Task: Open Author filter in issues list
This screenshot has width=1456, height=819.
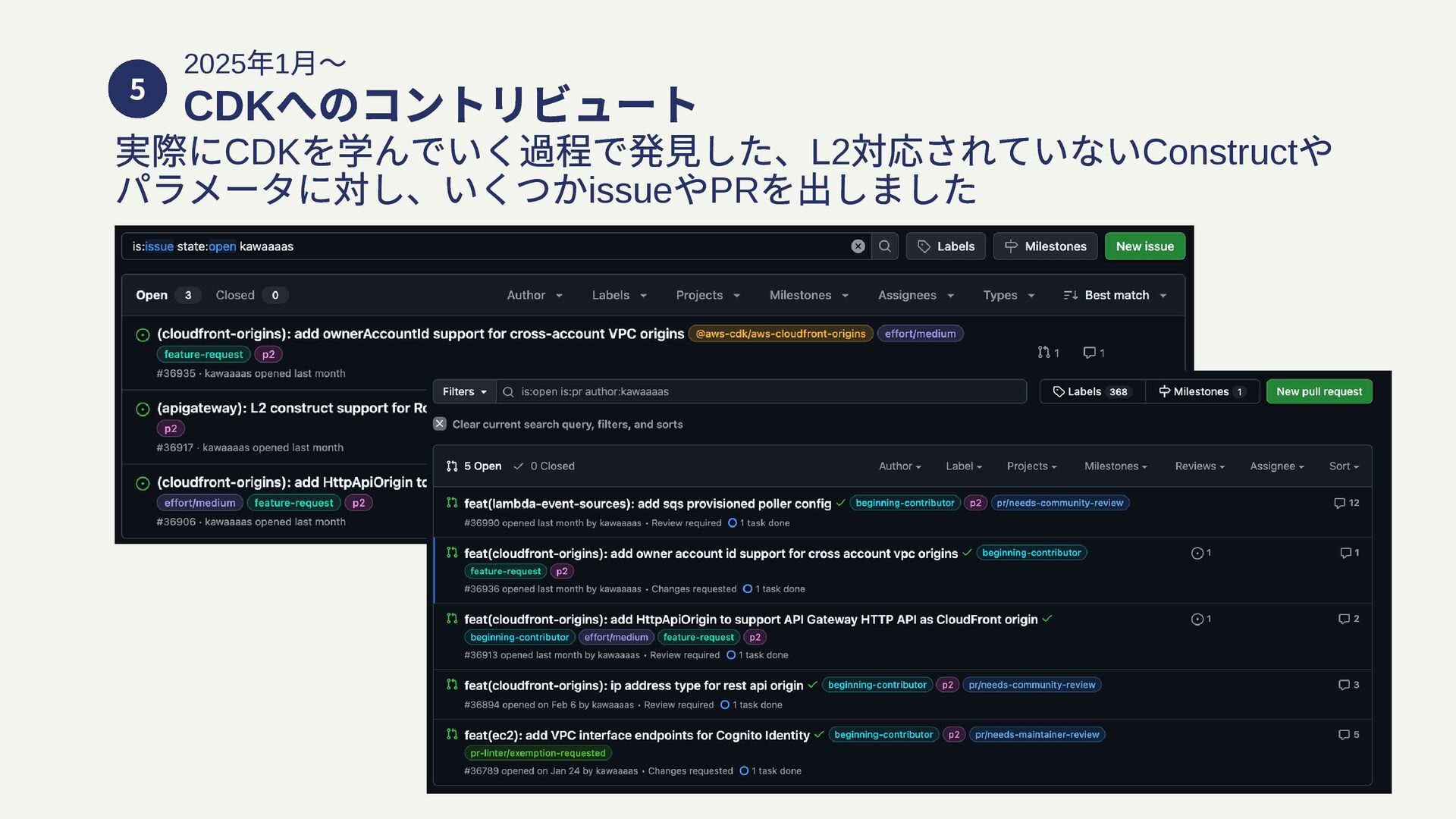Action: click(535, 295)
